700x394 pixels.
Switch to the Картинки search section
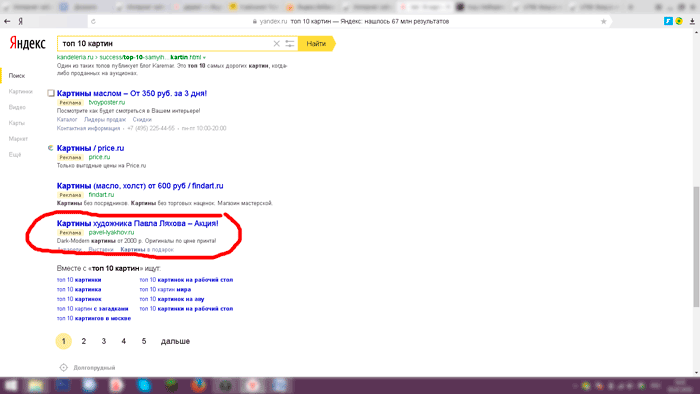21,91
